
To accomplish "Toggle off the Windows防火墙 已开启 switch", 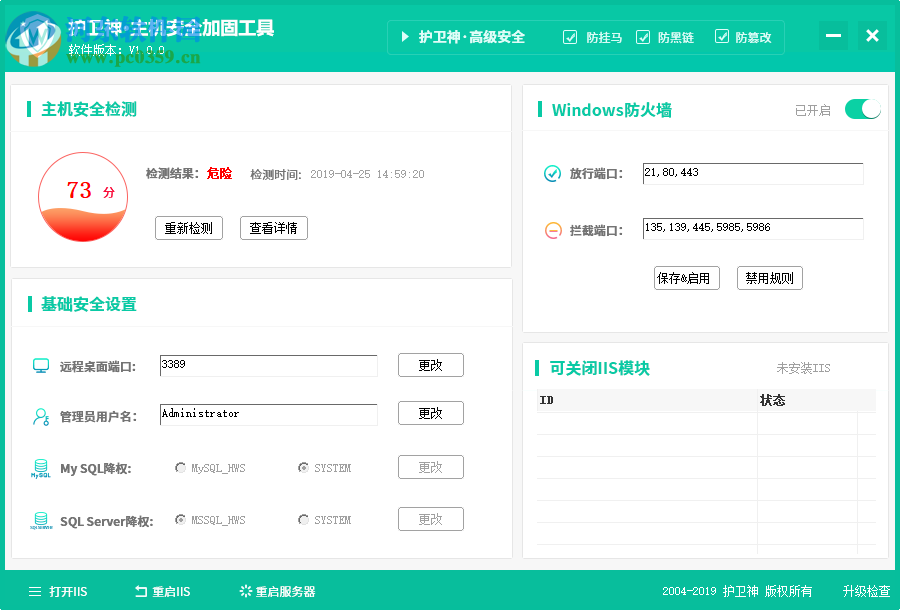I will [862, 109].
